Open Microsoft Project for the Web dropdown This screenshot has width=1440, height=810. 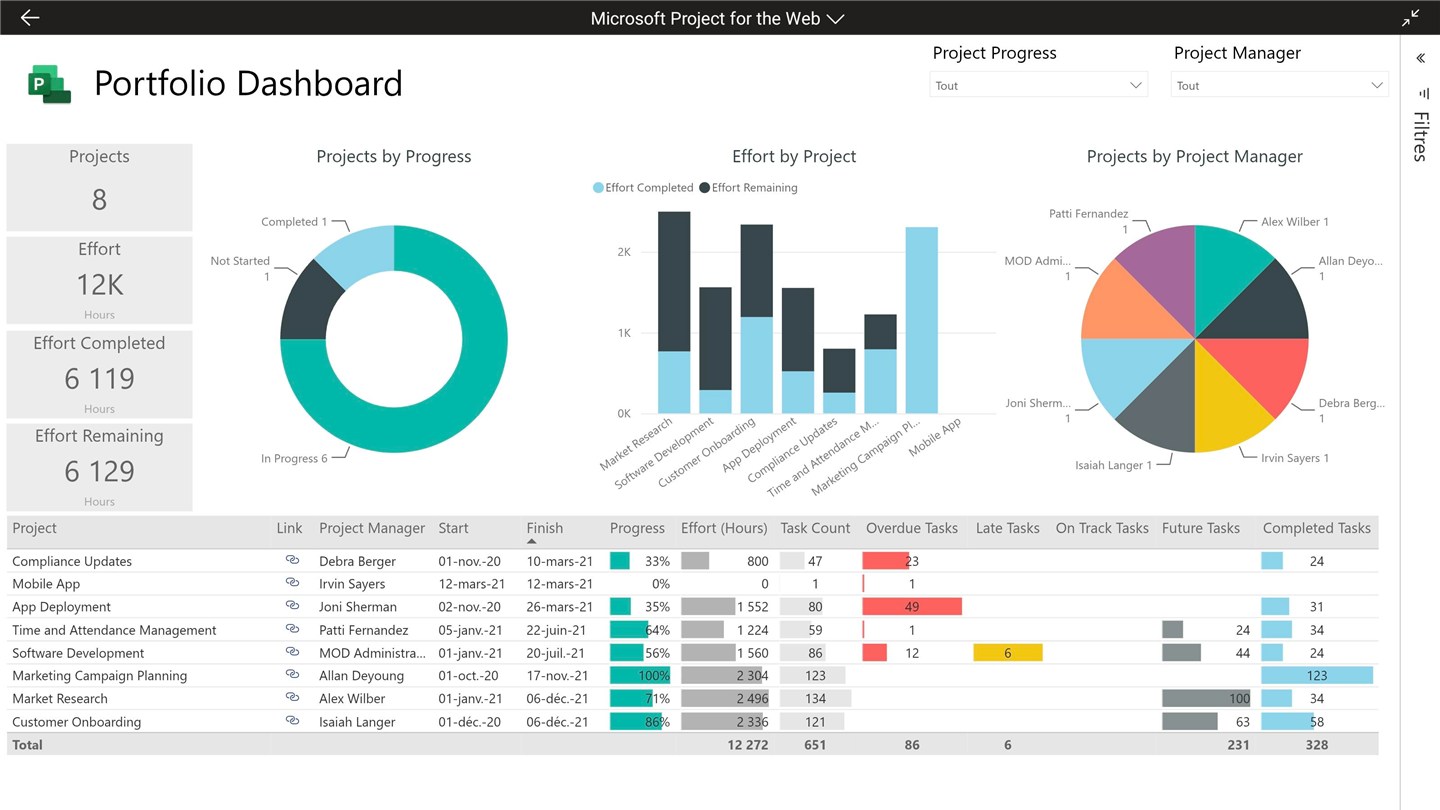(718, 18)
